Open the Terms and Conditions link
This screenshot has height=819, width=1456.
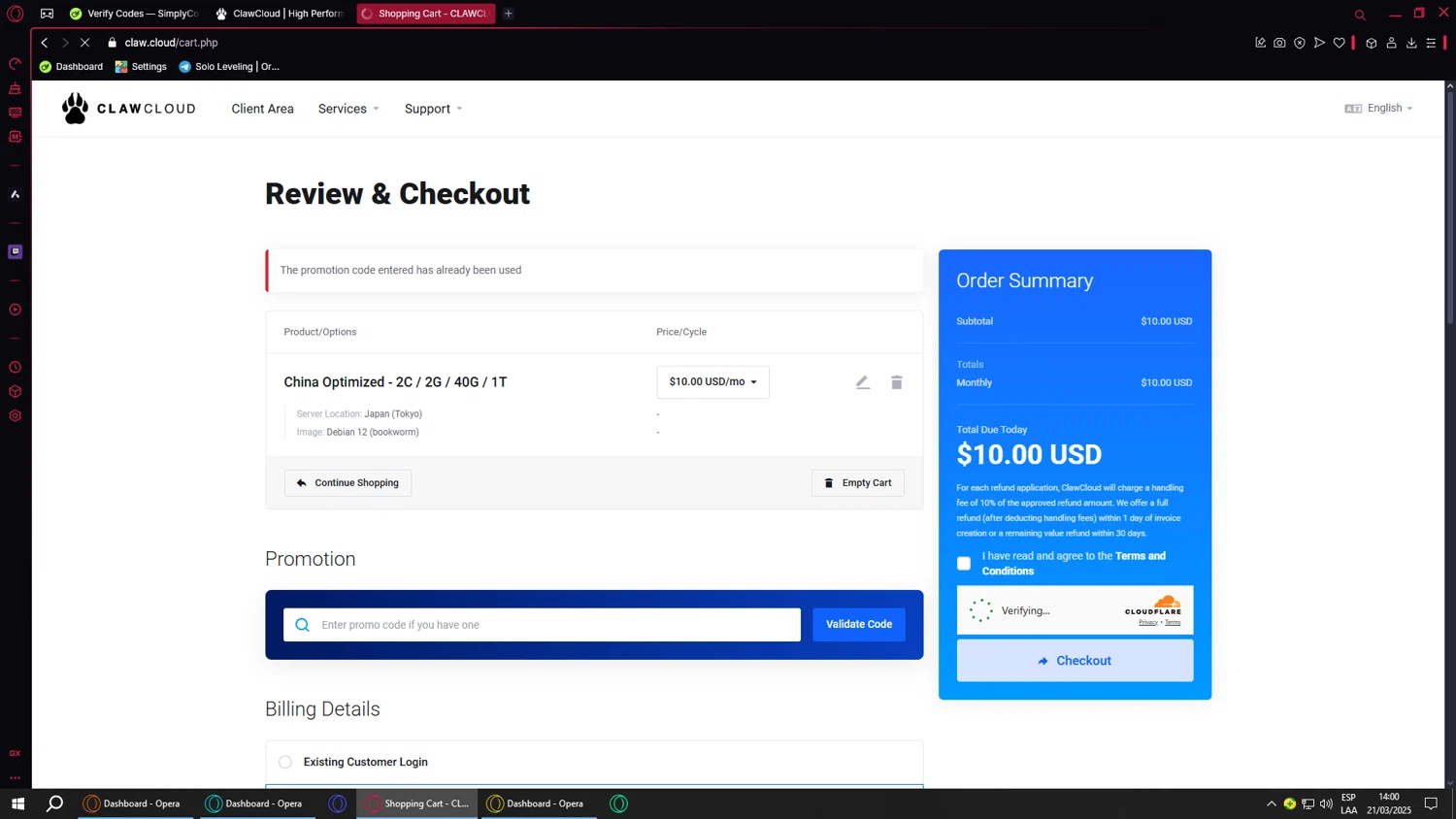(1074, 564)
